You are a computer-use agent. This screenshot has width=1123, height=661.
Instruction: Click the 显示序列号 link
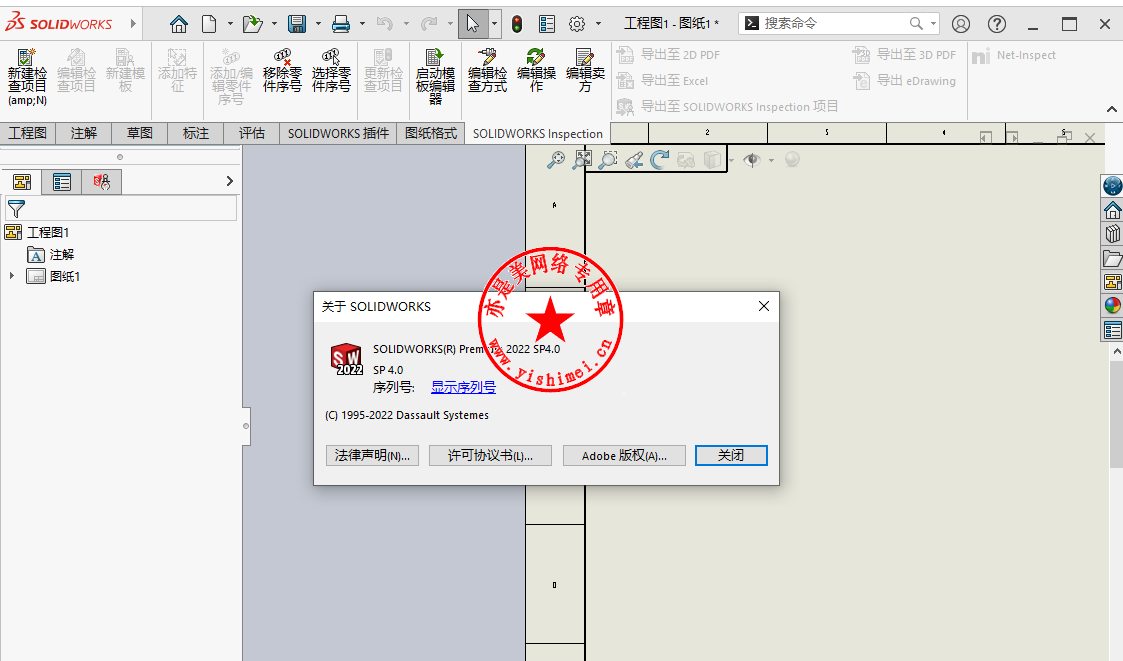[463, 387]
